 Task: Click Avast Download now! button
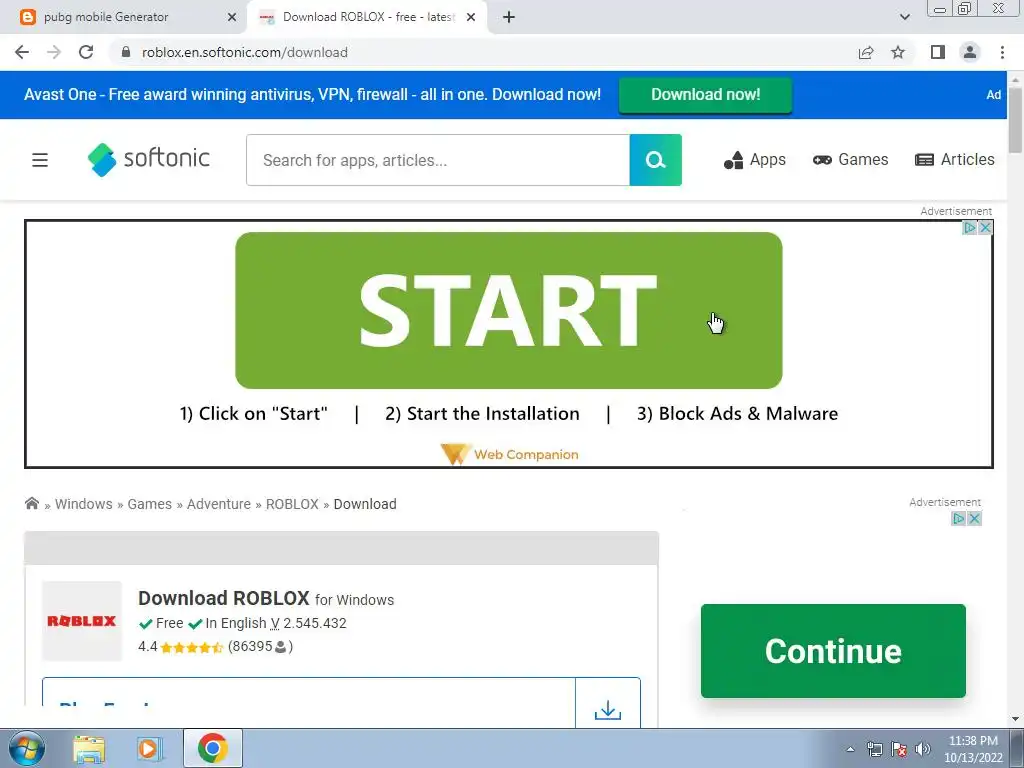tap(705, 95)
